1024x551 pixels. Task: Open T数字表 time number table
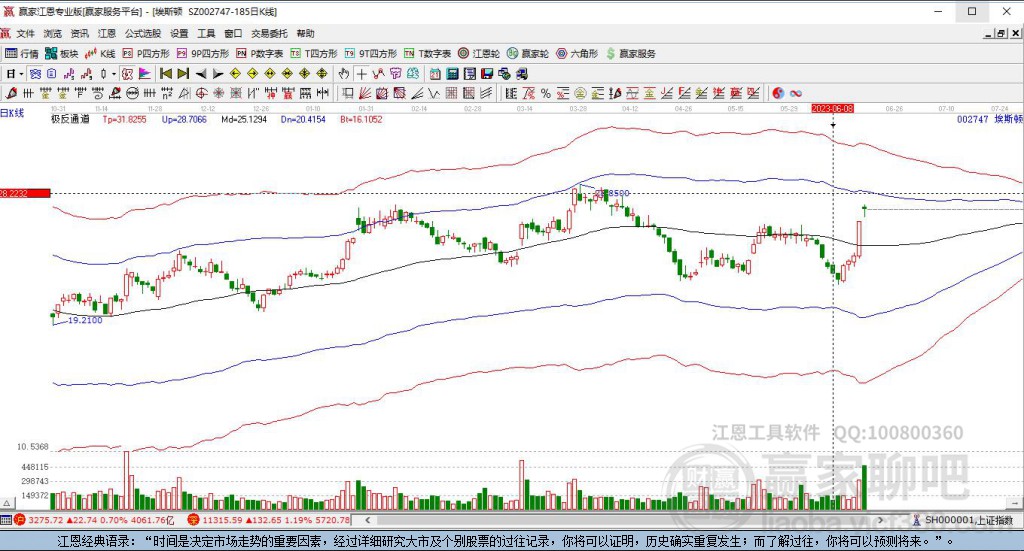click(x=427, y=54)
